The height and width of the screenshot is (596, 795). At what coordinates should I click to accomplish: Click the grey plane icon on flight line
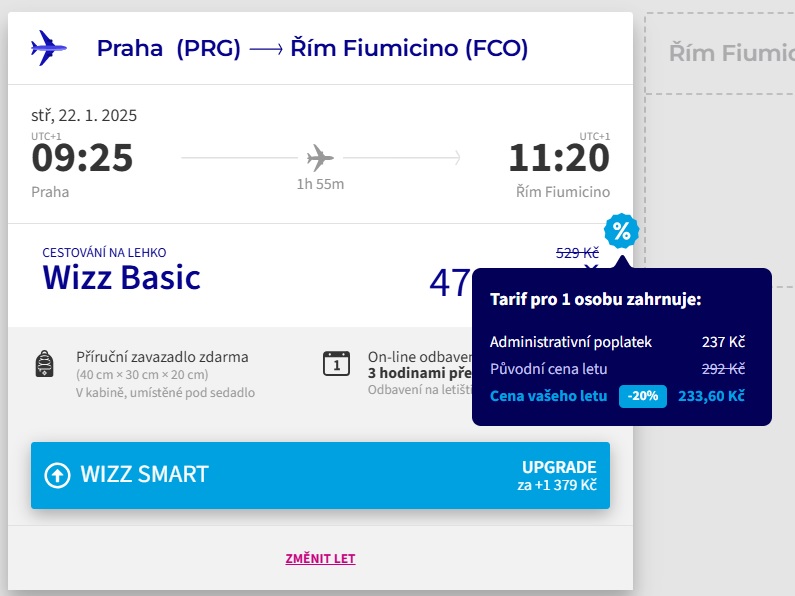pos(320,158)
